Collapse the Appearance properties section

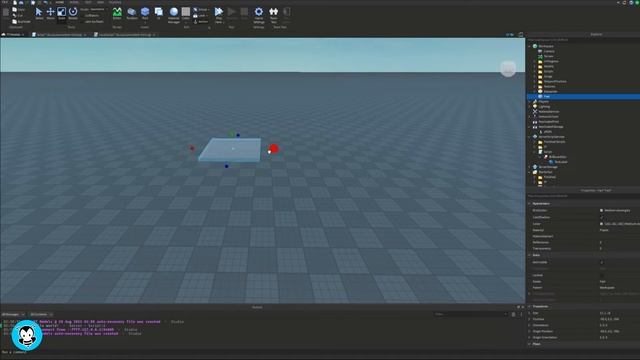(529, 203)
